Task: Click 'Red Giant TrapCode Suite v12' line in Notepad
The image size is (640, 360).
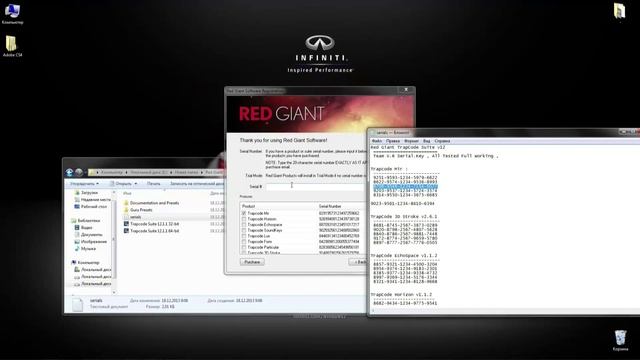Action: pos(408,147)
